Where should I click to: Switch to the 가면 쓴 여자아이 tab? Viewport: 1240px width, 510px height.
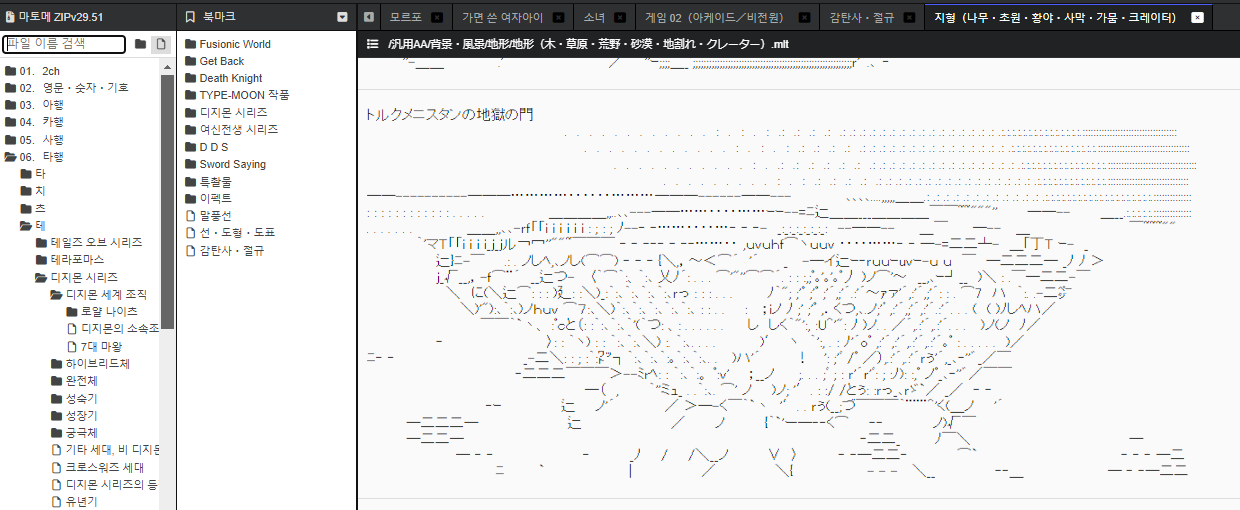tap(505, 18)
